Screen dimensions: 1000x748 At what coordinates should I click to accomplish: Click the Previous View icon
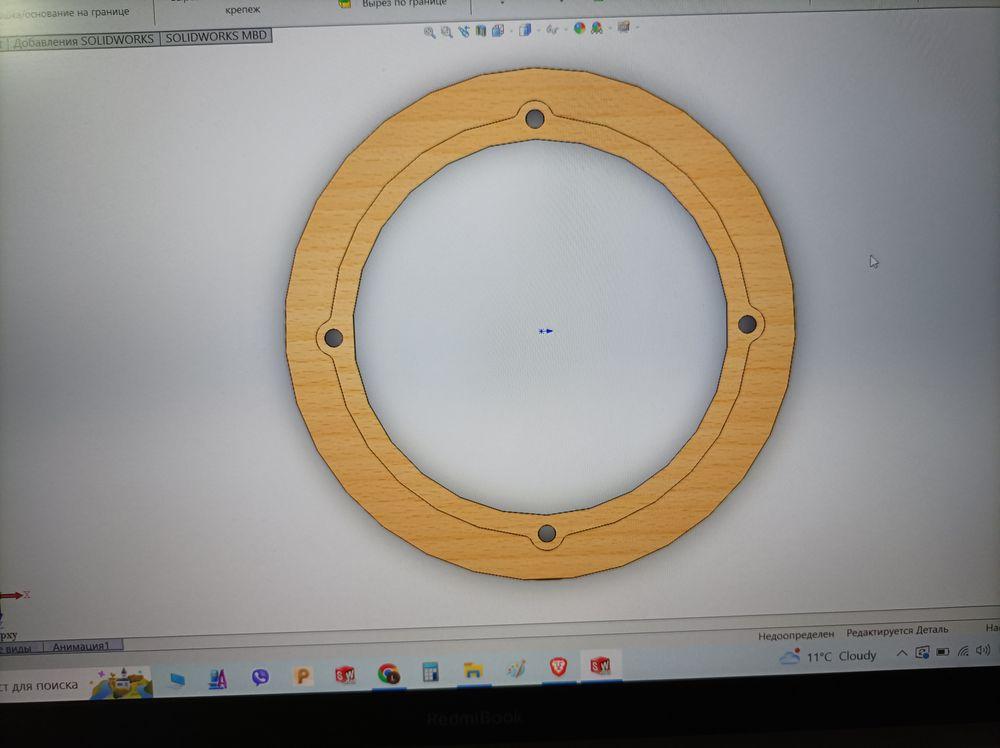[x=463, y=32]
